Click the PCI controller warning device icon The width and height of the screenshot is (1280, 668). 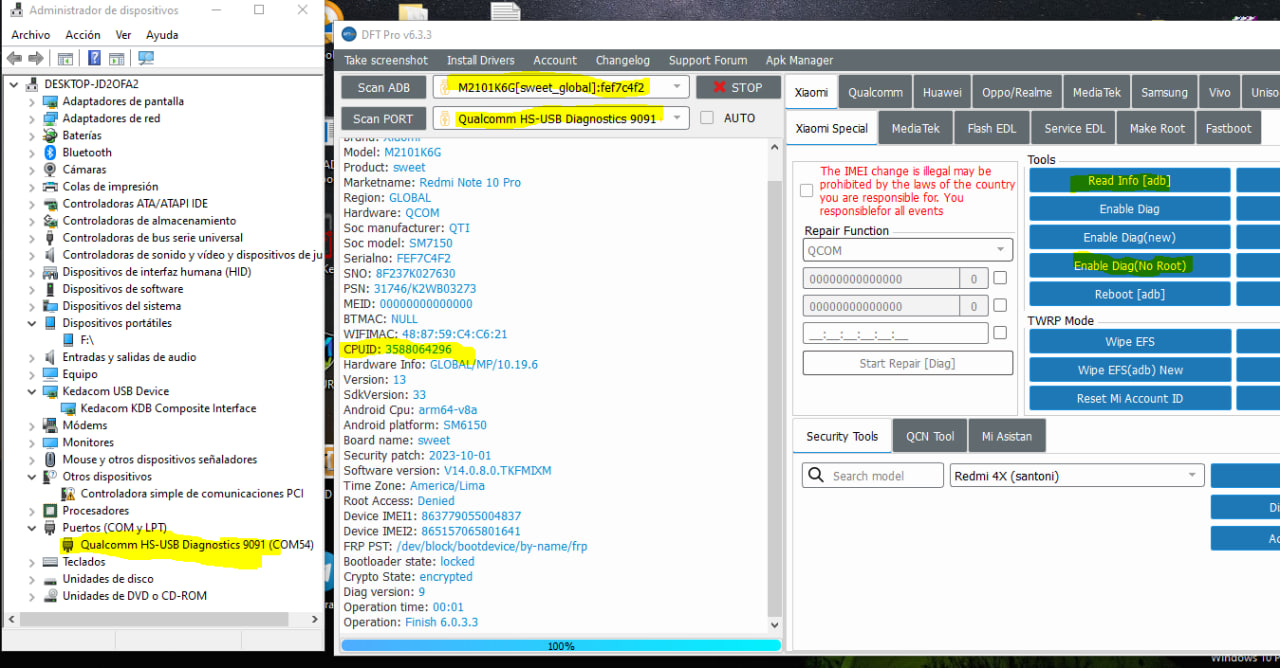(x=68, y=493)
